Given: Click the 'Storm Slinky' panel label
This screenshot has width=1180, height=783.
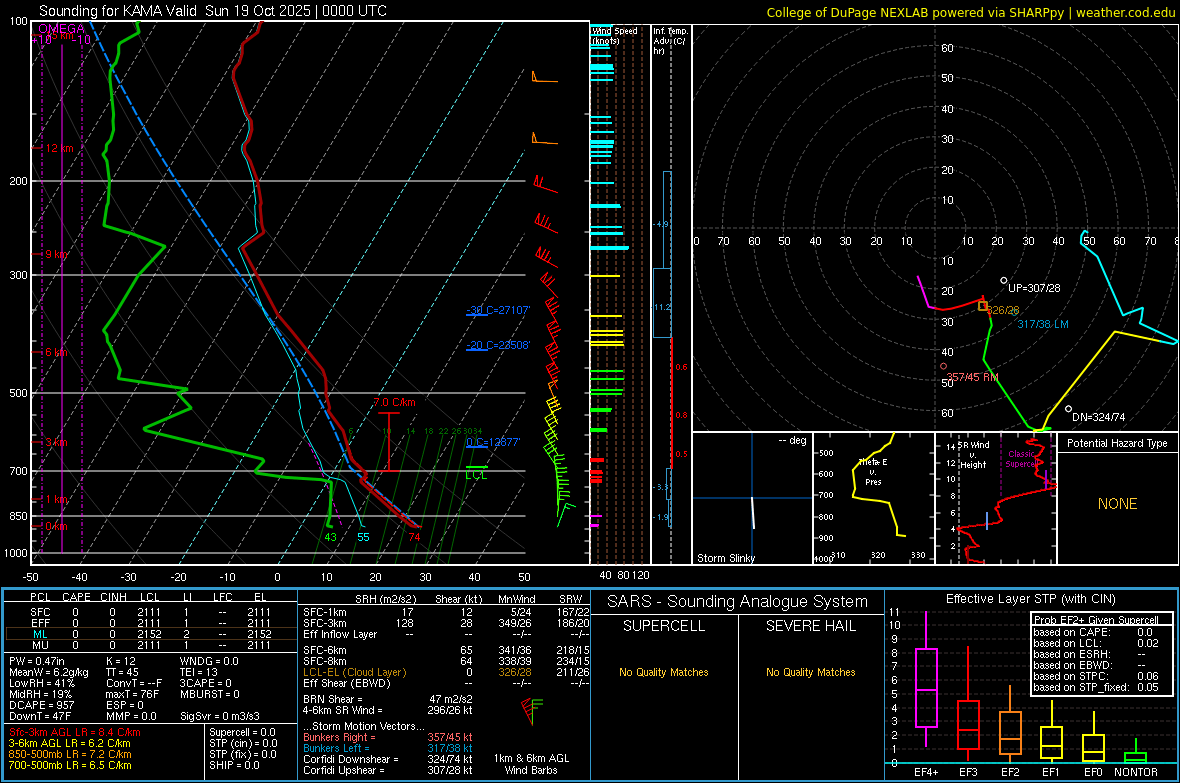Looking at the screenshot, I should (725, 558).
